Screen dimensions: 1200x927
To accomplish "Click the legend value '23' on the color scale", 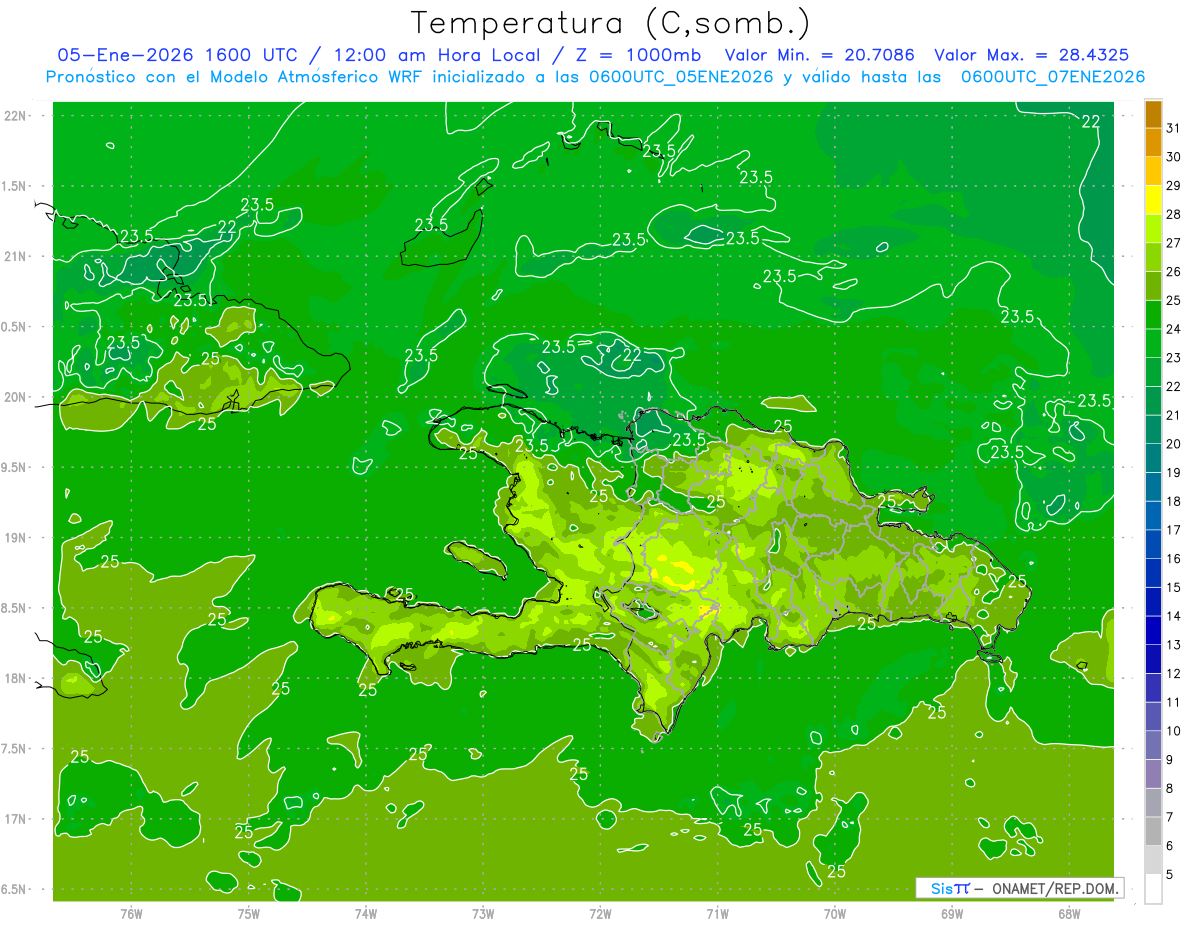I will click(1174, 358).
